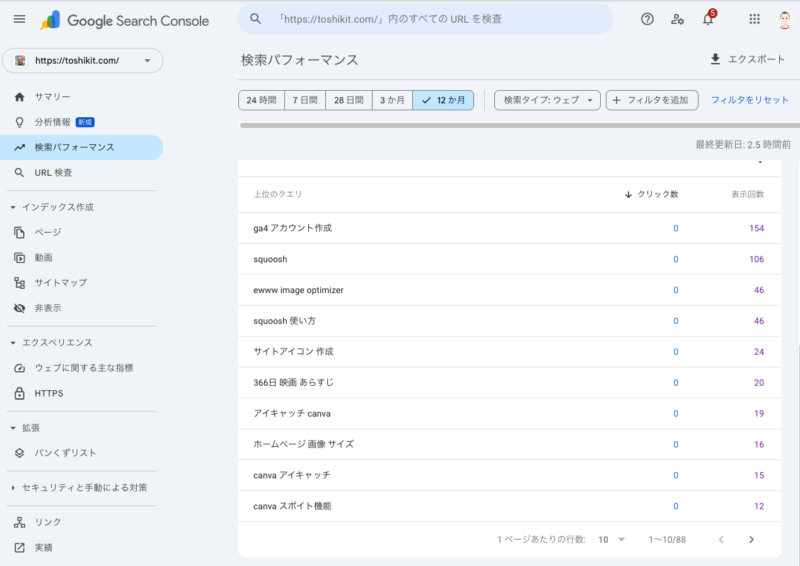Click the horizontal scrollbar under filters

point(519,125)
